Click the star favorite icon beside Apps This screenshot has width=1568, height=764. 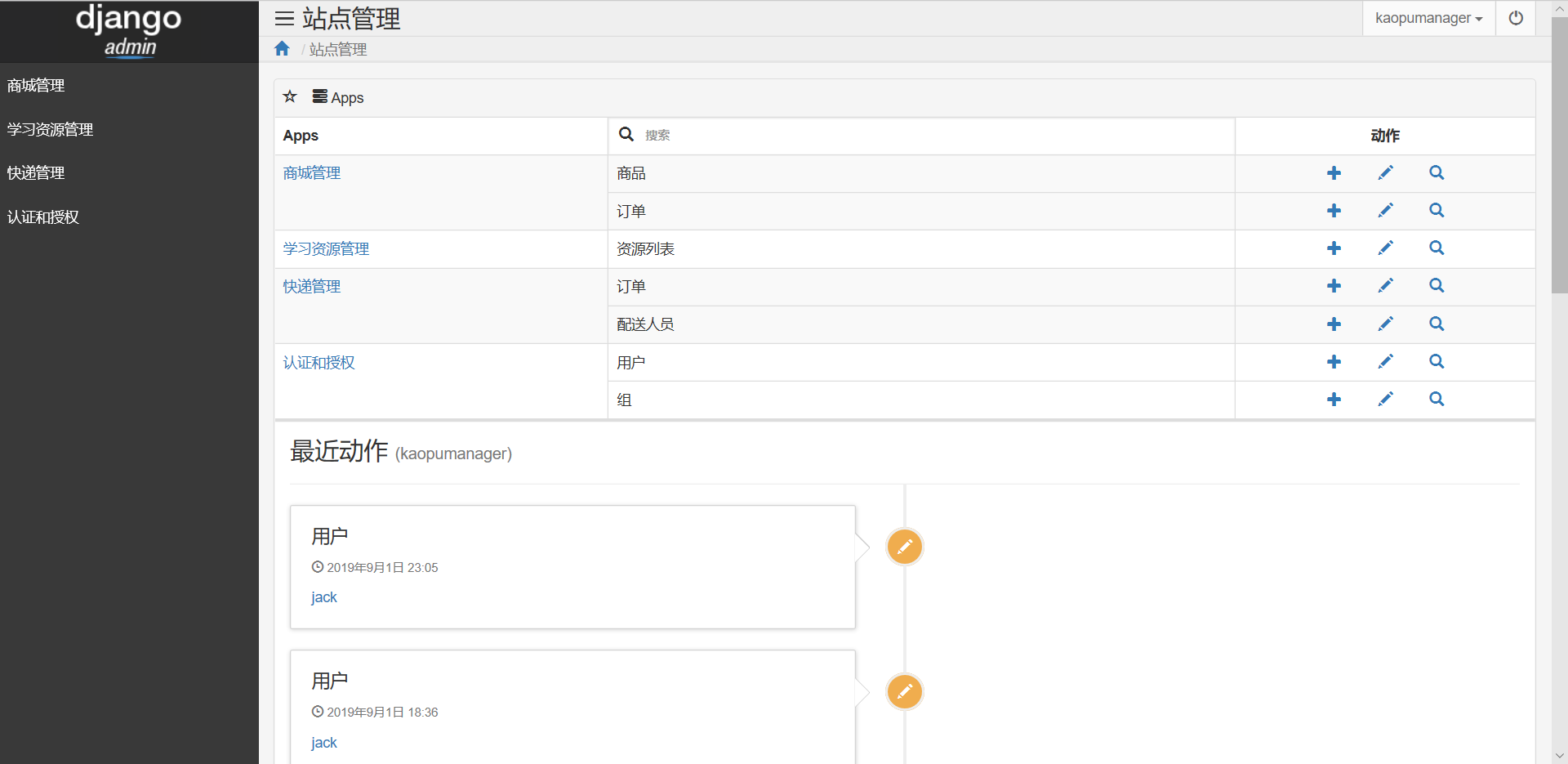coord(289,96)
